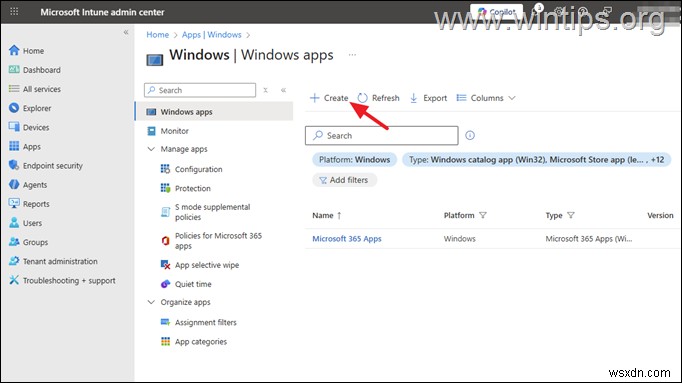Open Dashboard from the sidebar
The image size is (682, 383).
pos(41,70)
